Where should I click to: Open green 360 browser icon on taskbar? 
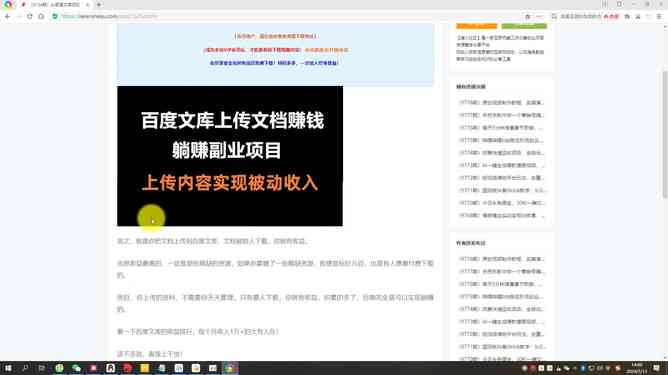click(x=59, y=368)
